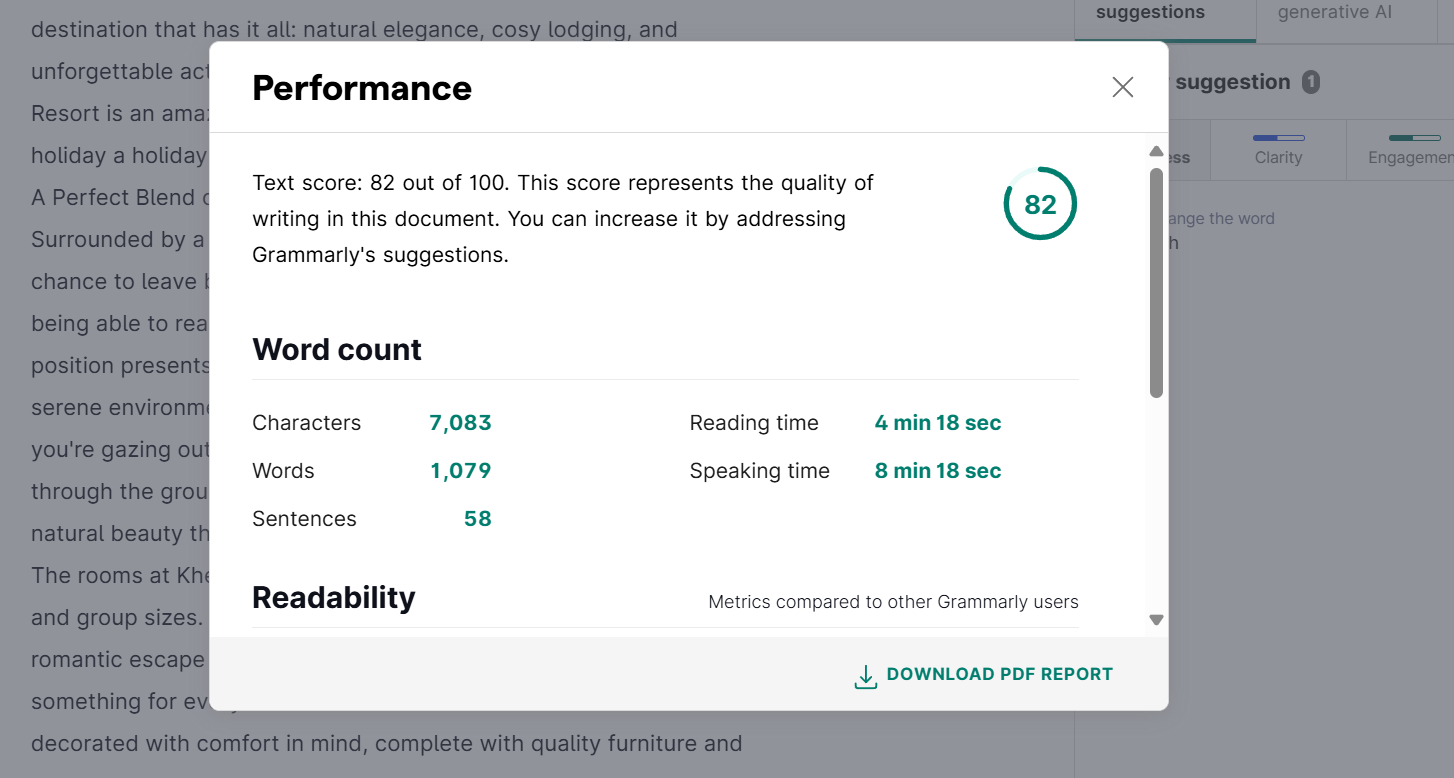Image resolution: width=1454 pixels, height=778 pixels.
Task: Click the scroll up arrow in the dialog
Action: (x=1156, y=152)
